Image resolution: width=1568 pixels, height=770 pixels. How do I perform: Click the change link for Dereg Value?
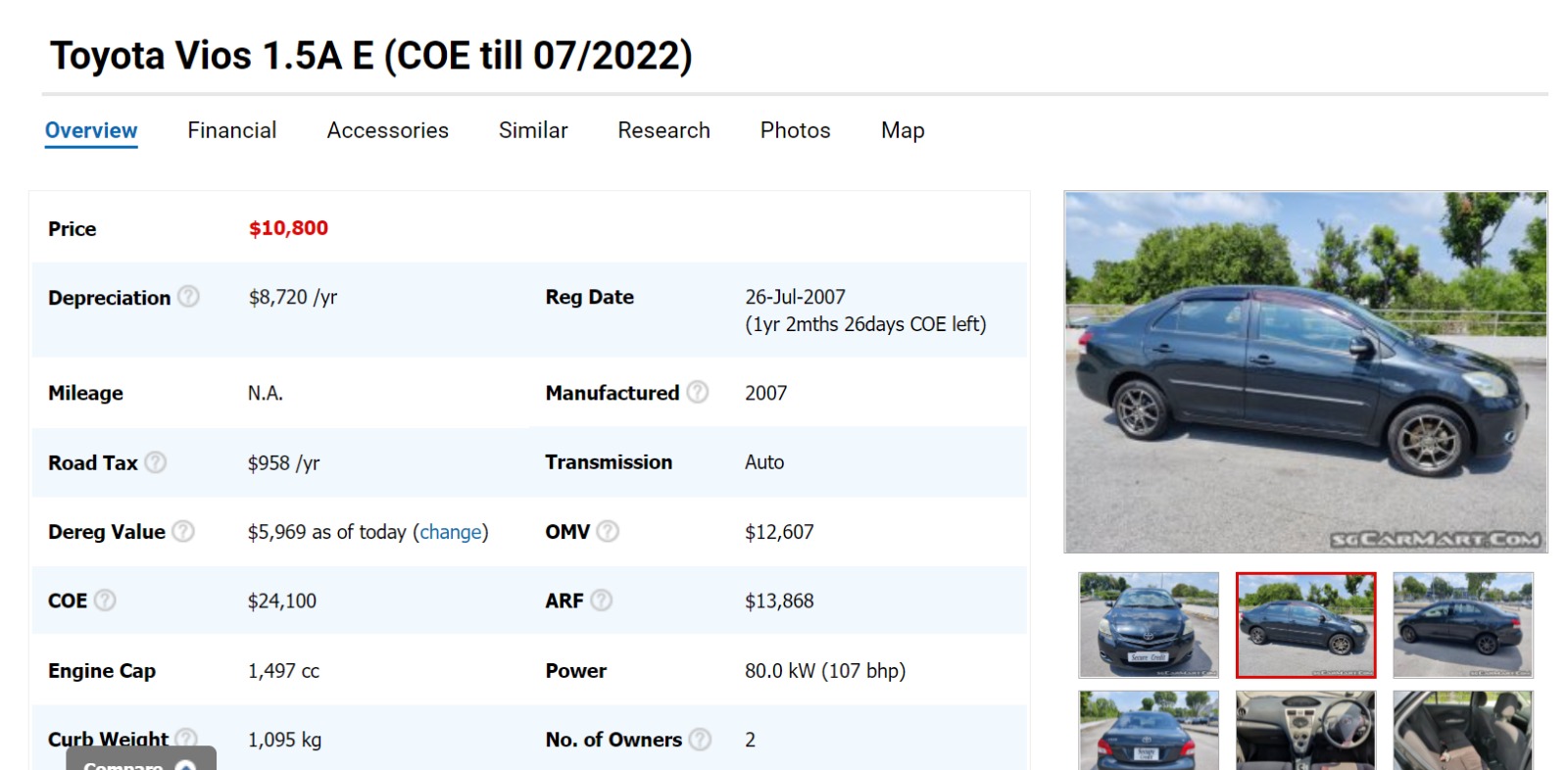point(451,532)
